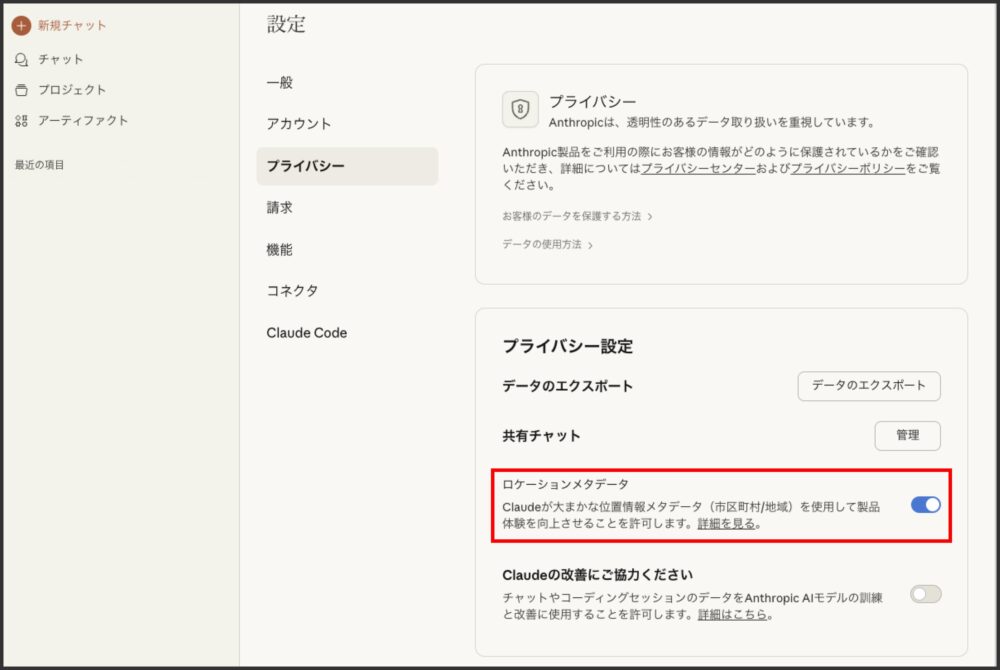Click 詳細を見る link under location metadata
The width and height of the screenshot is (1000, 670).
point(726,523)
